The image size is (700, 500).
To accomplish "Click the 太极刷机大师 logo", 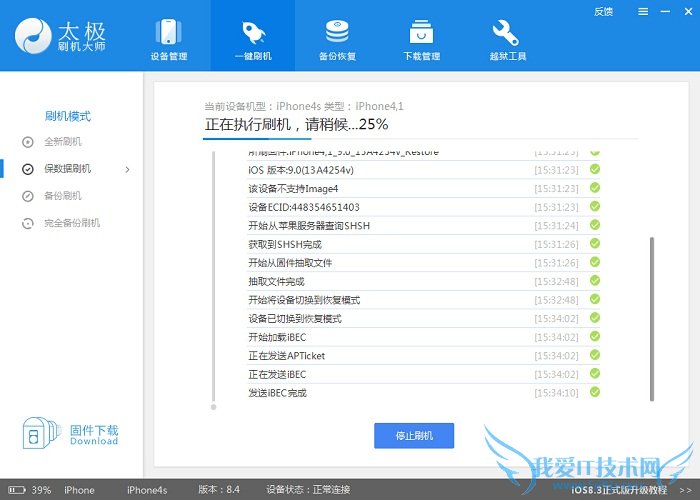I will click(60, 36).
